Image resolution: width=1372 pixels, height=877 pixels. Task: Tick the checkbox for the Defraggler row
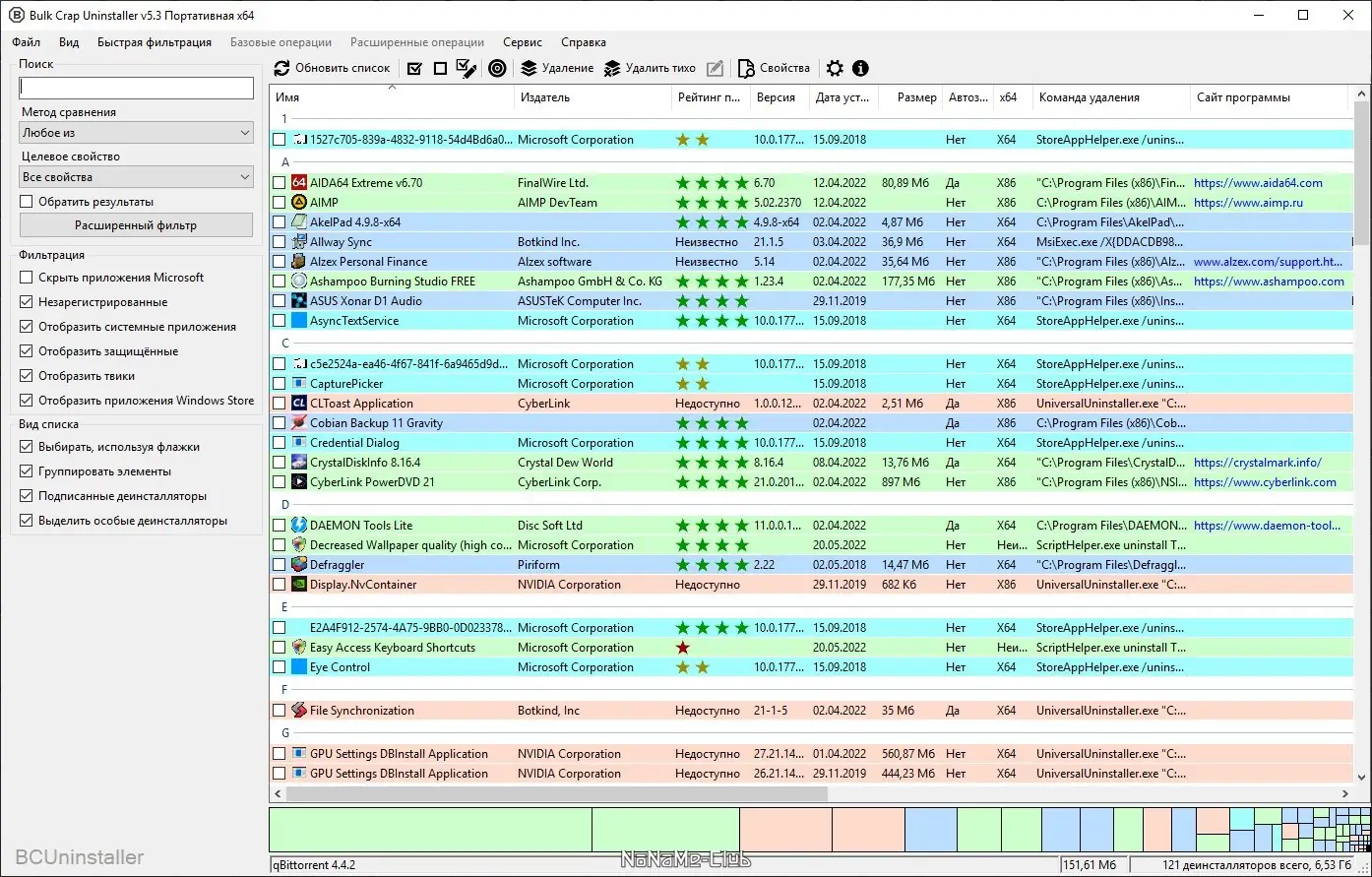coord(280,565)
